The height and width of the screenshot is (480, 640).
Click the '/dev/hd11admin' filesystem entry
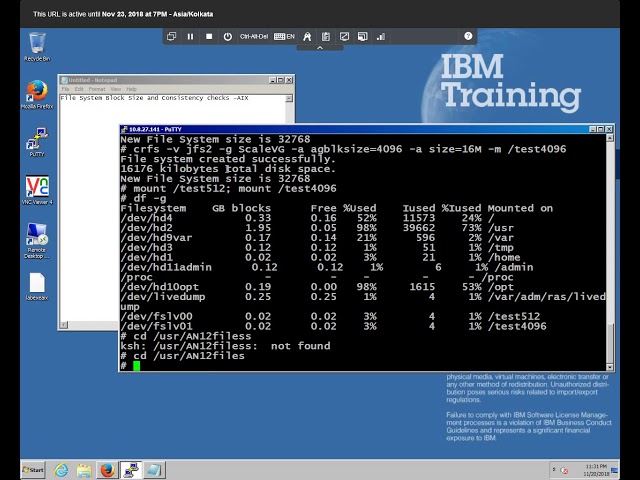click(x=166, y=267)
